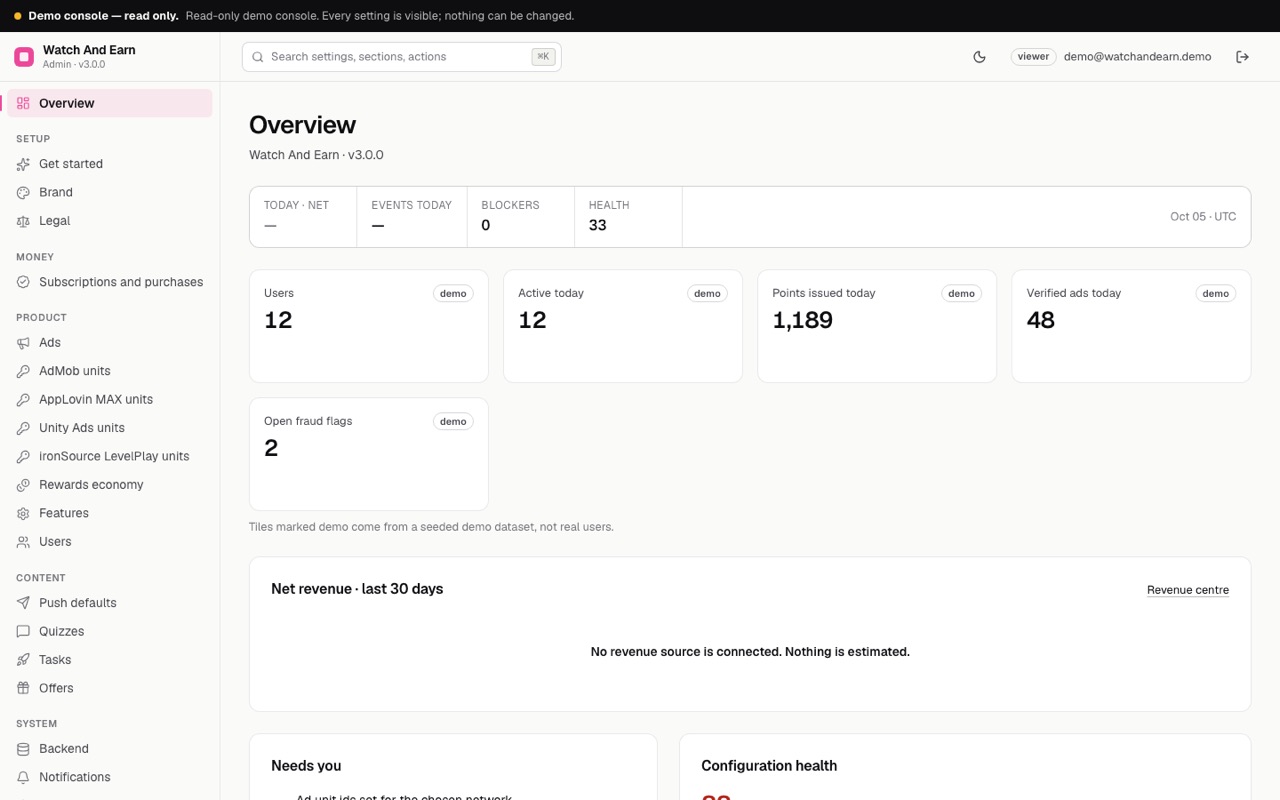Click the Quizzes chat bubble icon
This screenshot has width=1280, height=800.
(23, 631)
